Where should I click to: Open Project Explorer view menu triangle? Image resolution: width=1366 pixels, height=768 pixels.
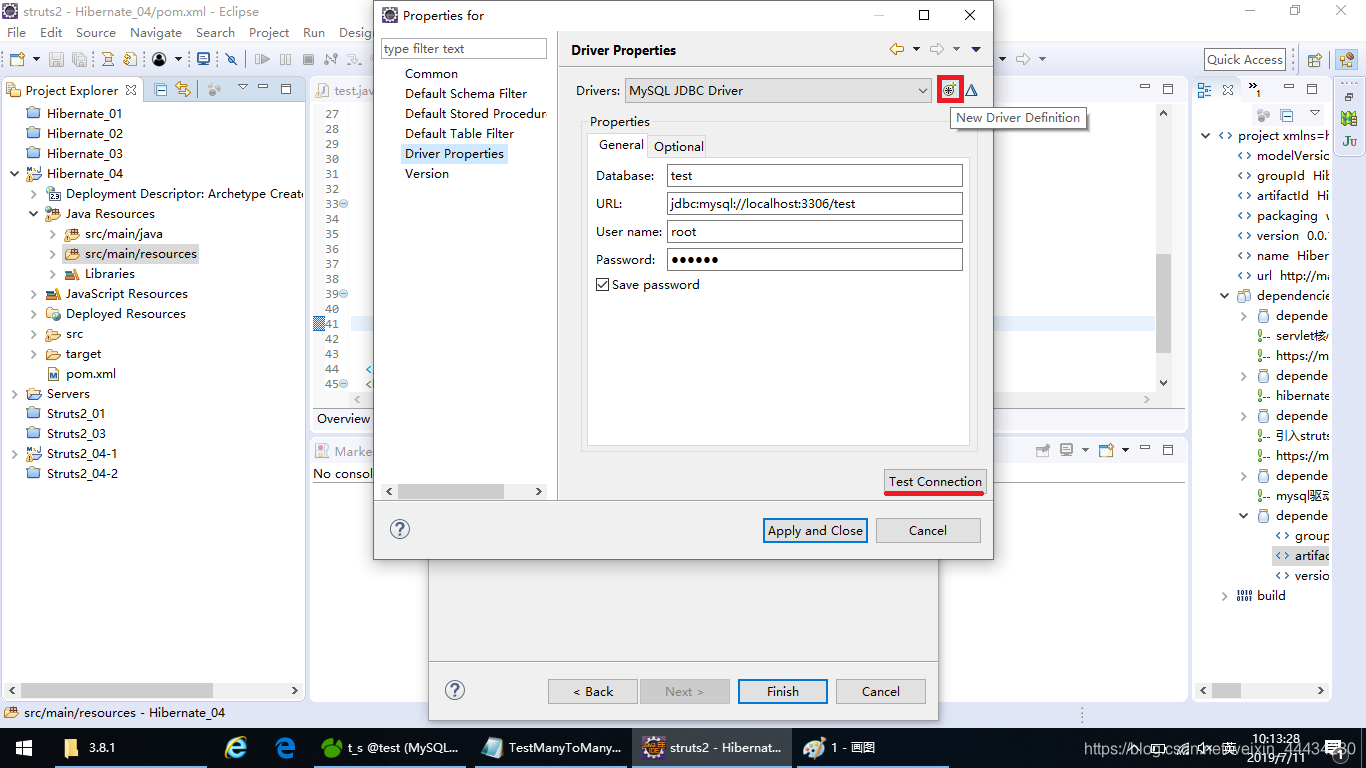[242, 89]
